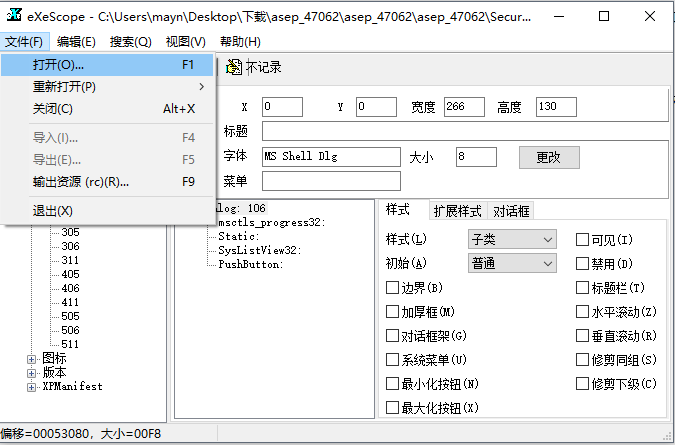Click the 大小 field showing 8
Image resolution: width=675 pixels, height=445 pixels.
[x=476, y=157]
